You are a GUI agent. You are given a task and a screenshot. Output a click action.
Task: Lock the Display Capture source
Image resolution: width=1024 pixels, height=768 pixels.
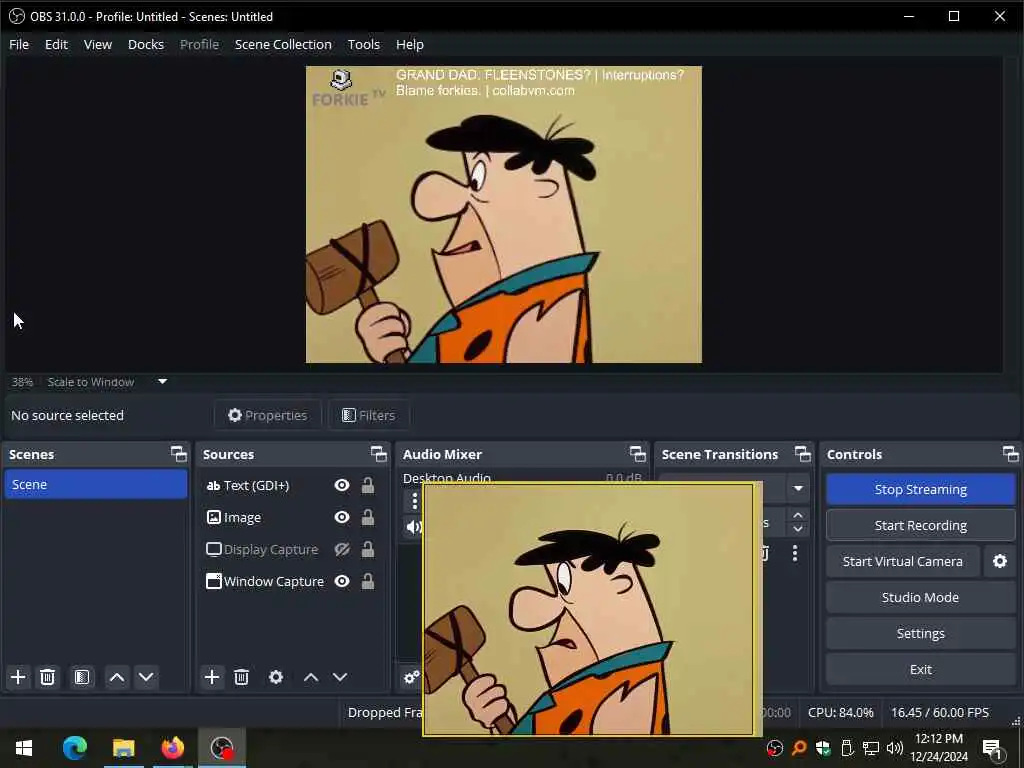[368, 549]
